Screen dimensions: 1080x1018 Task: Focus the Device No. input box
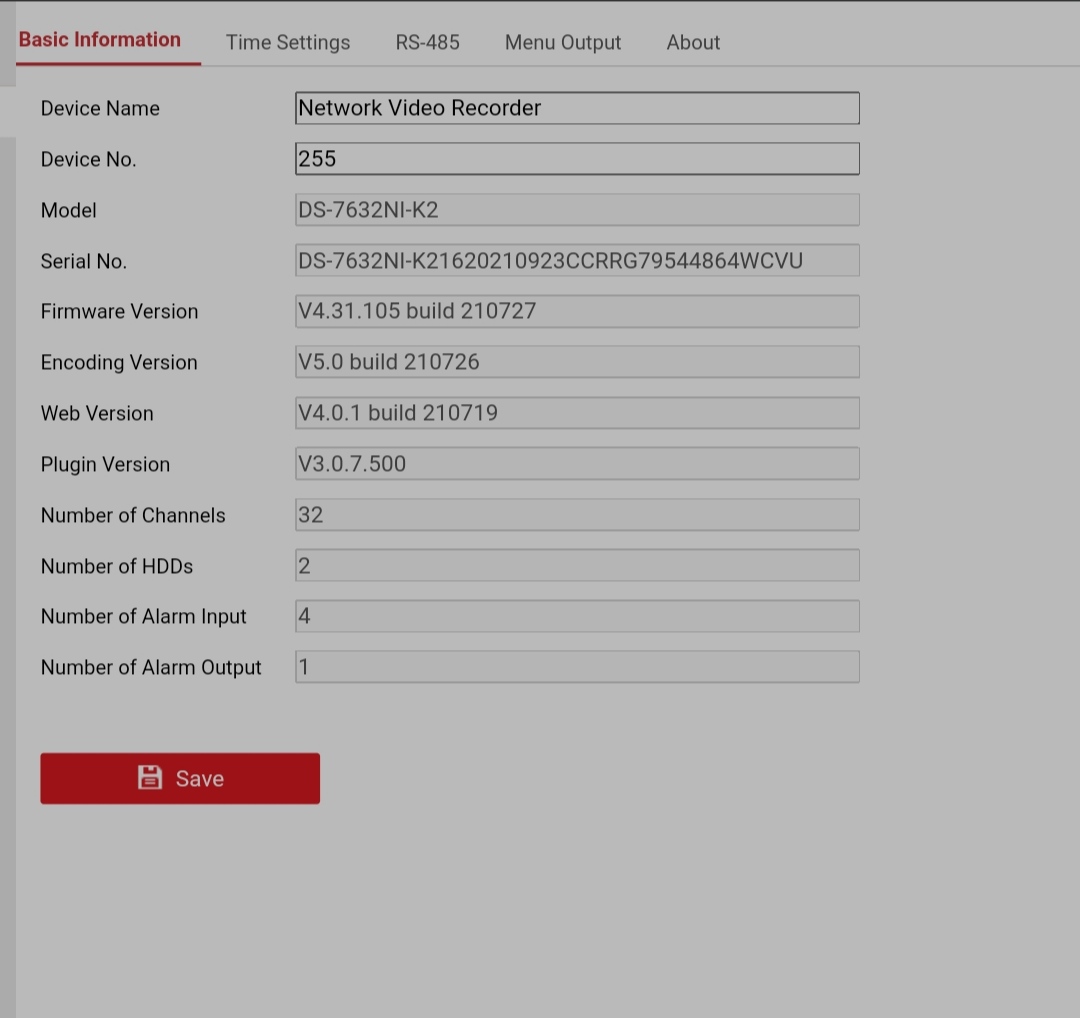[577, 159]
